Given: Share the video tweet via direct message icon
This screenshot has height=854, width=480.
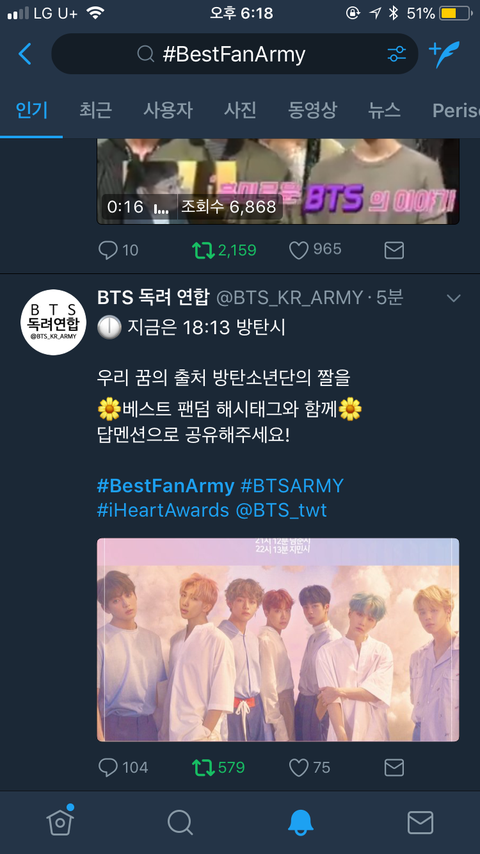Looking at the screenshot, I should pyautogui.click(x=394, y=250).
